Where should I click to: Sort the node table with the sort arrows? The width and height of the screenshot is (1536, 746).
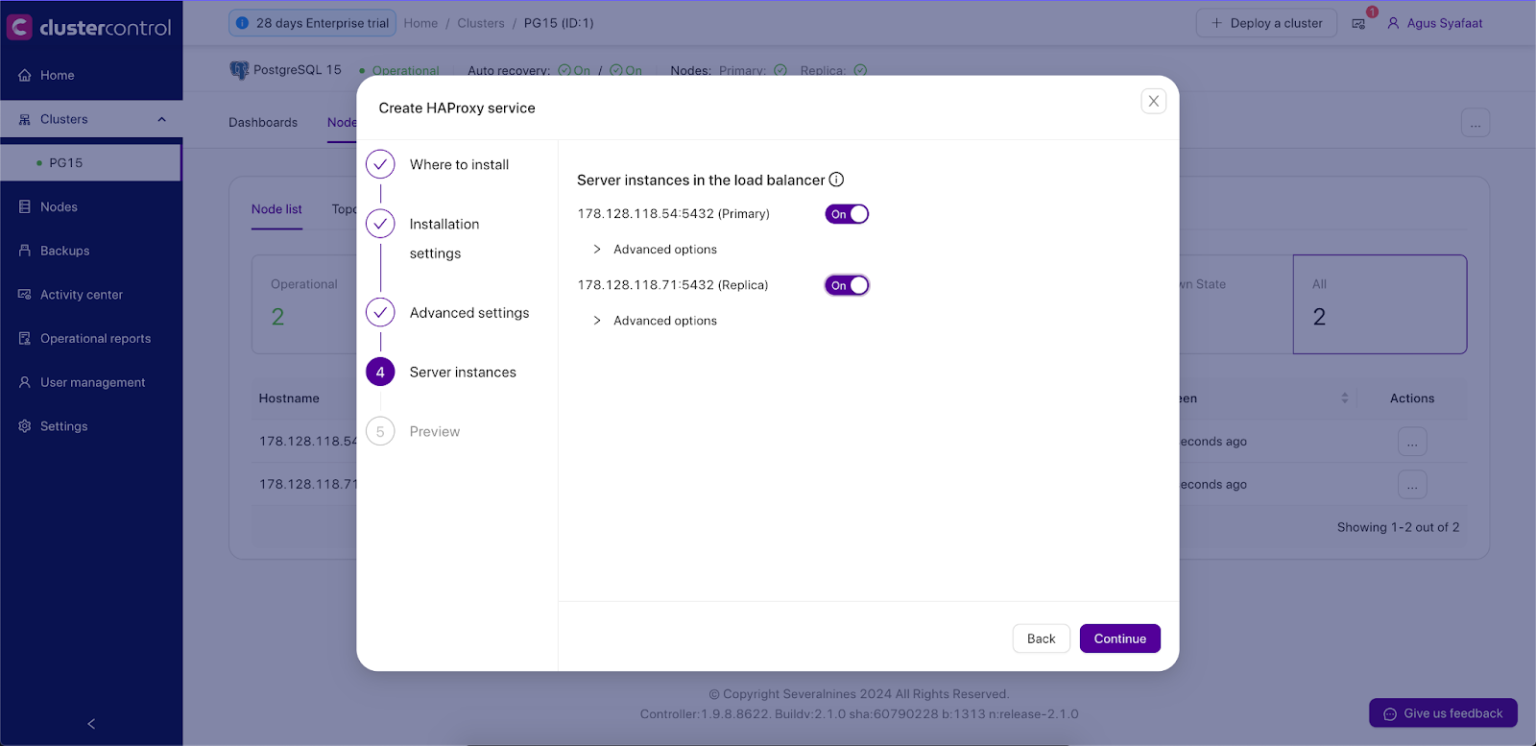click(1345, 399)
